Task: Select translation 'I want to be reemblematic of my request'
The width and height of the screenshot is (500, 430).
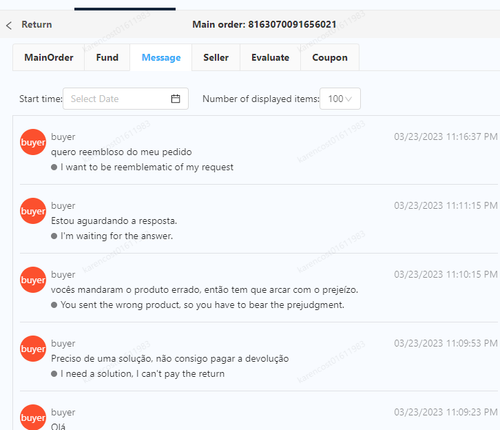Action: (147, 167)
